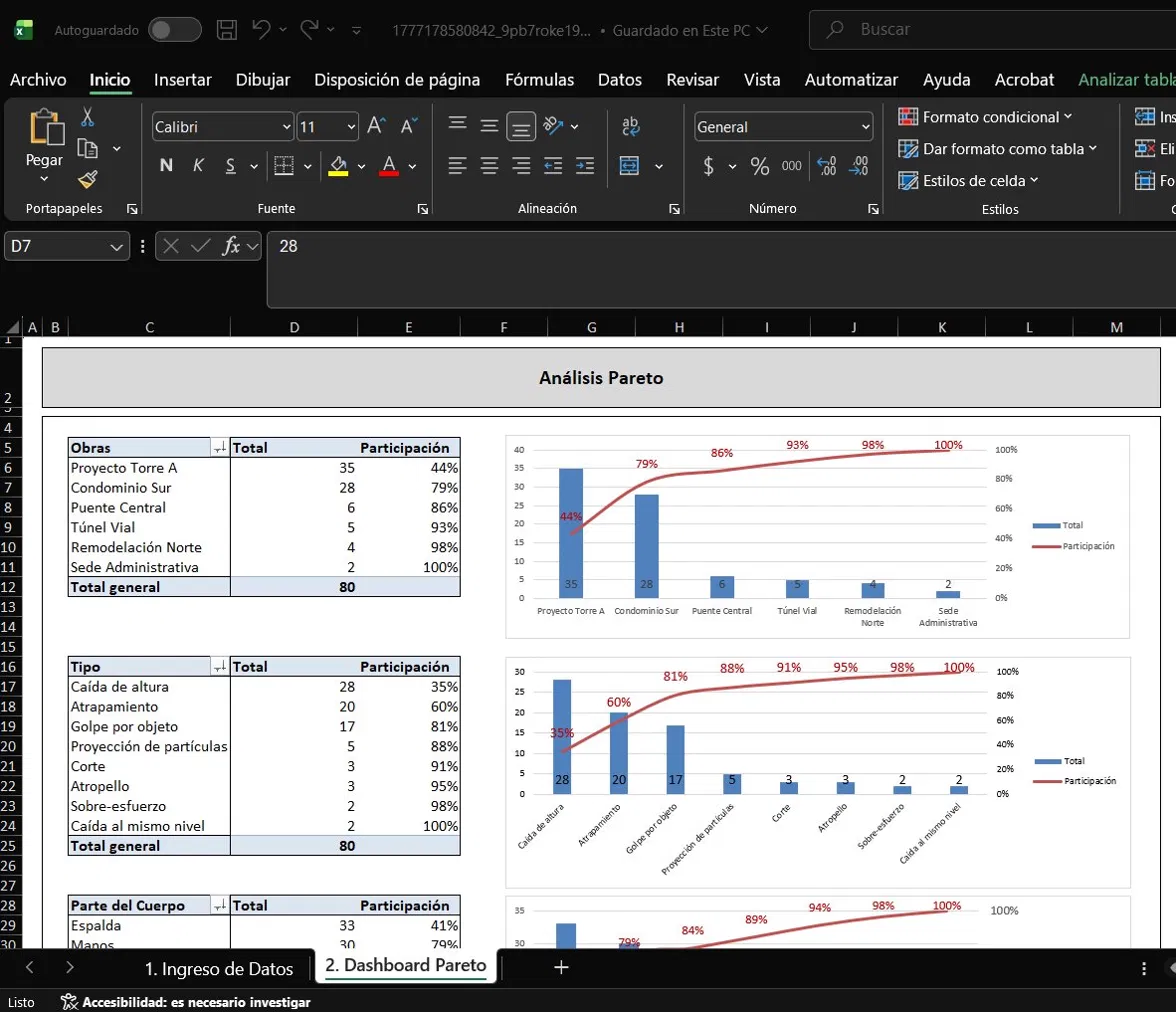Open Formato condicional menu
Screen dimensions: 1176x1012
click(x=985, y=117)
